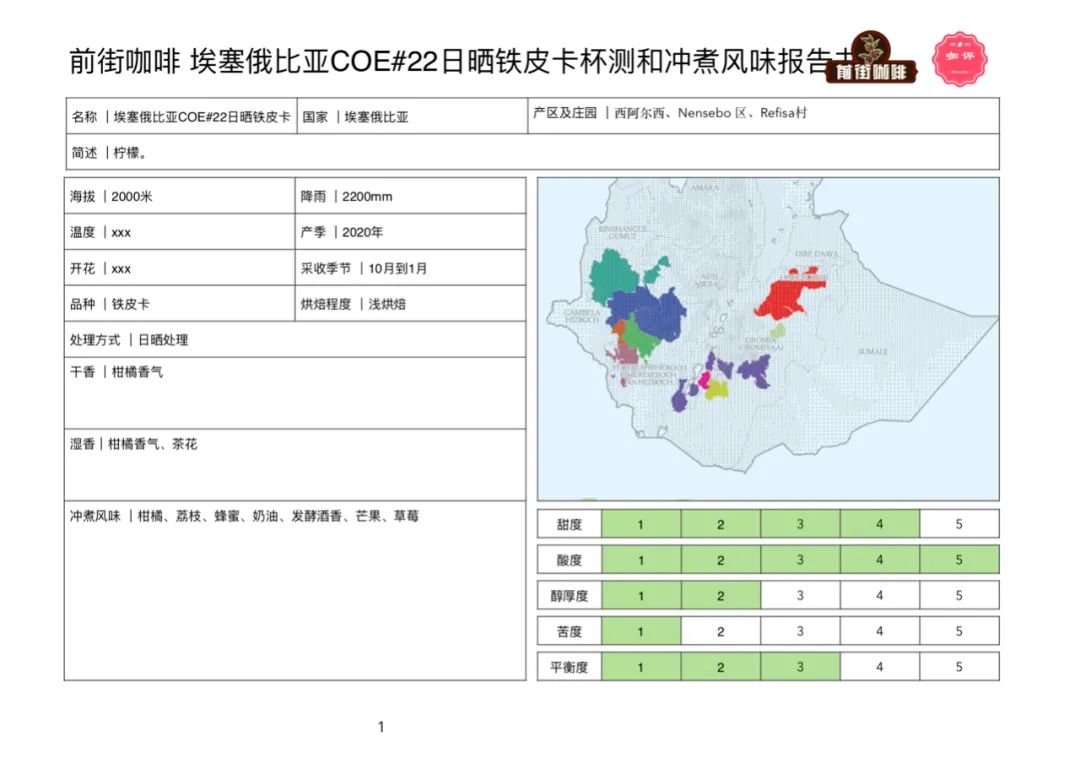
Task: Click cell 2 in the 苦度 row
Action: click(720, 631)
